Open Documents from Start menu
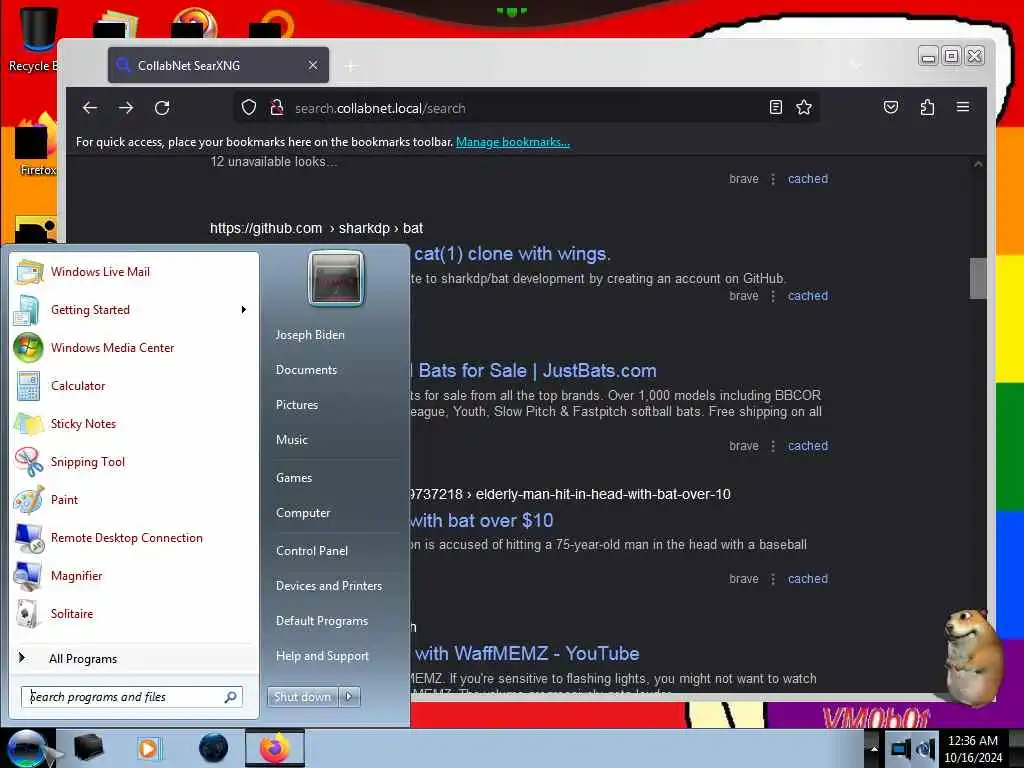 pyautogui.click(x=306, y=370)
